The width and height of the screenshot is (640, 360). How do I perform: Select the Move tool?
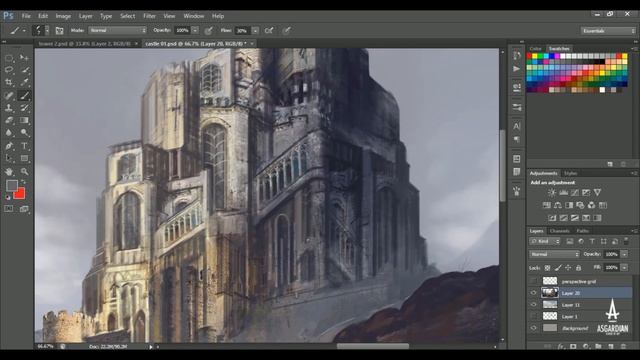pos(24,58)
